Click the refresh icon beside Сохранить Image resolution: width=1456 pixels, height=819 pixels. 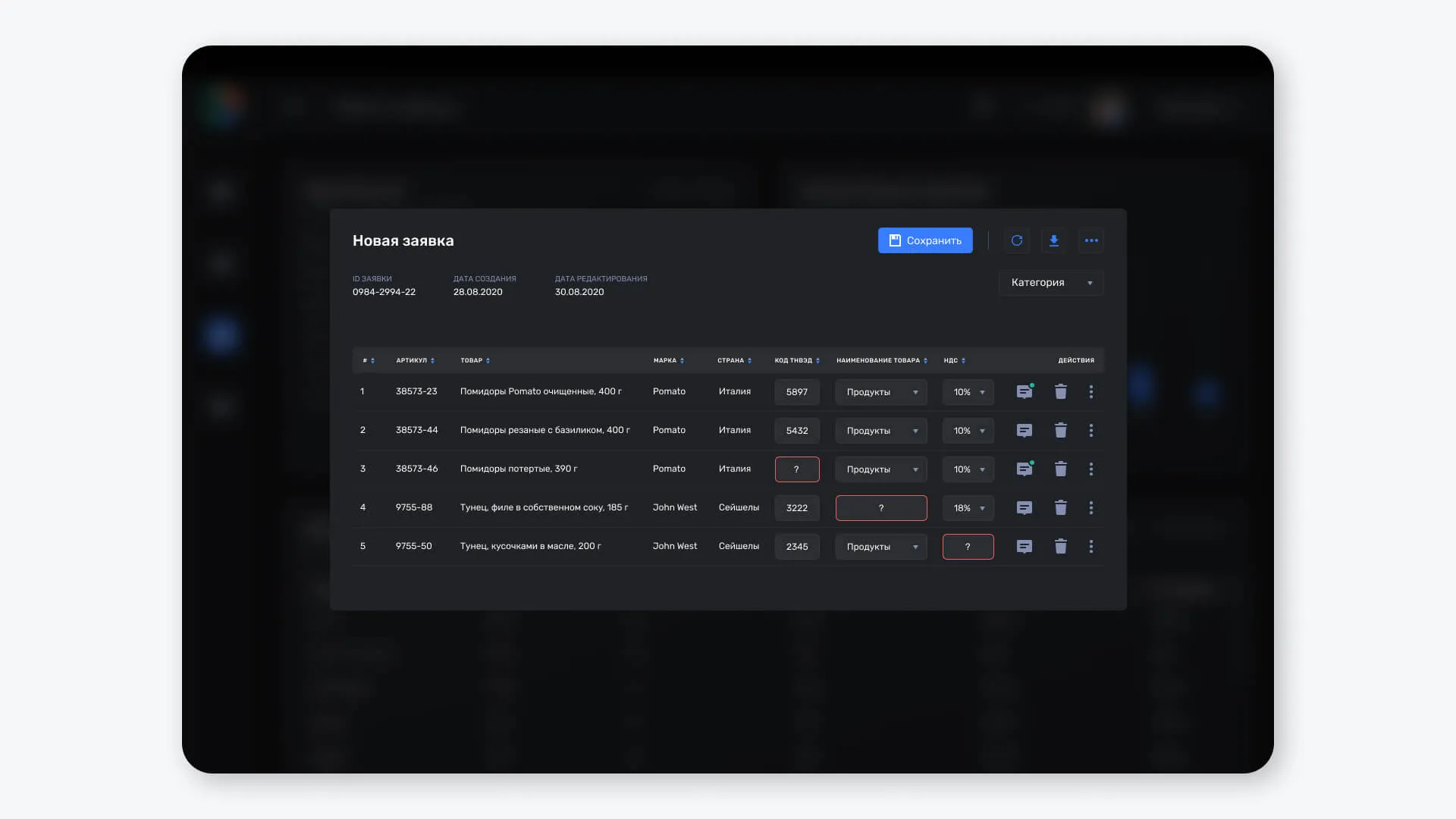tap(1016, 240)
